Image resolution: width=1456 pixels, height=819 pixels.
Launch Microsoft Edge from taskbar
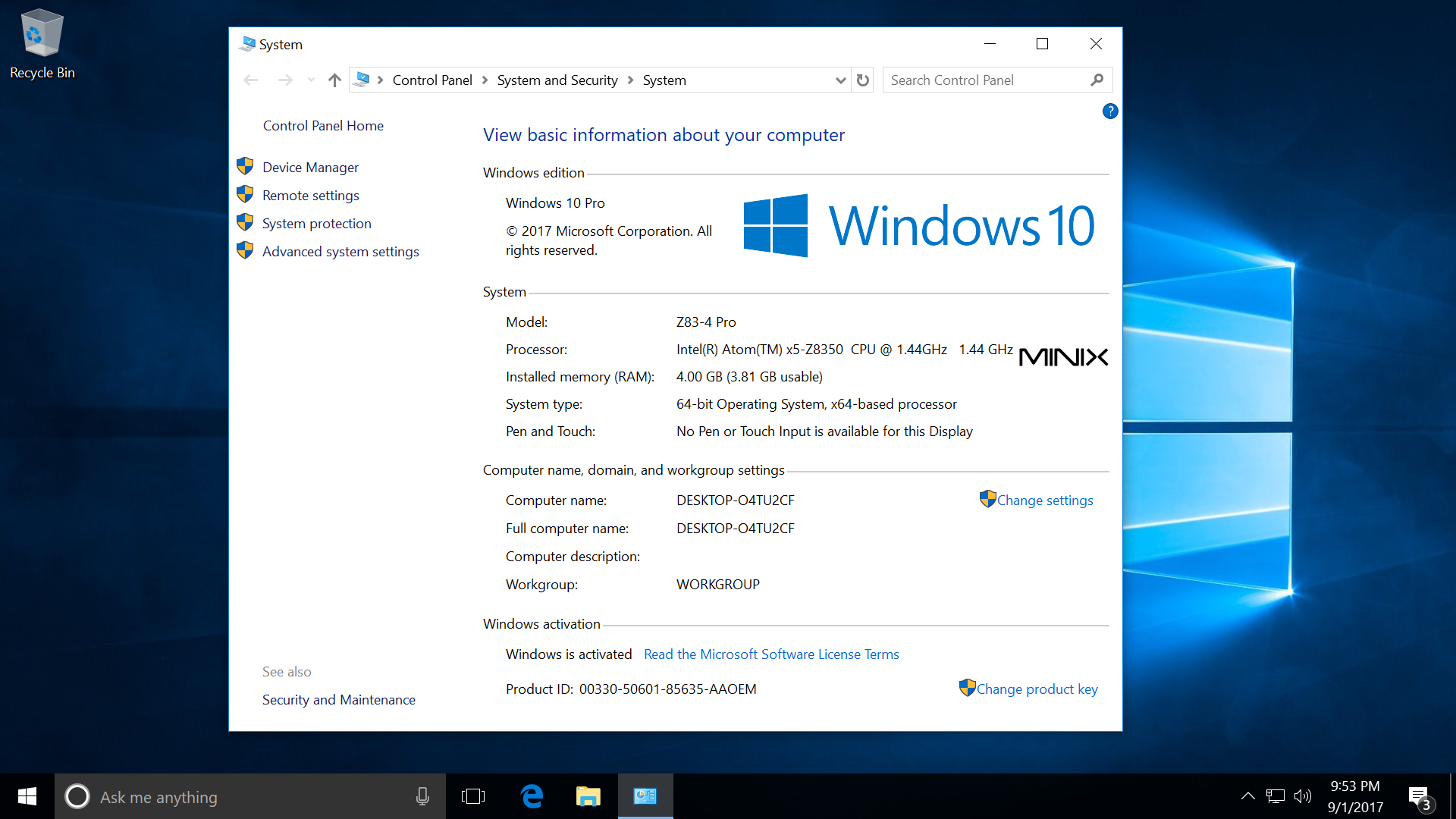[532, 796]
